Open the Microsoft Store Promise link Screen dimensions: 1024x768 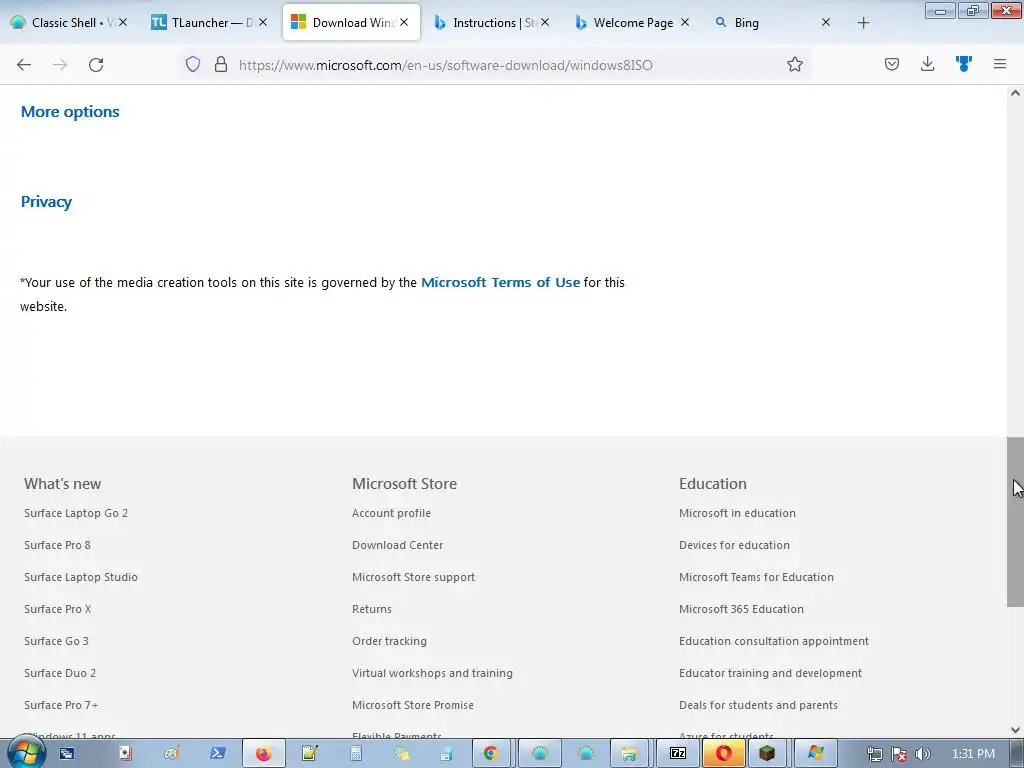pos(413,705)
